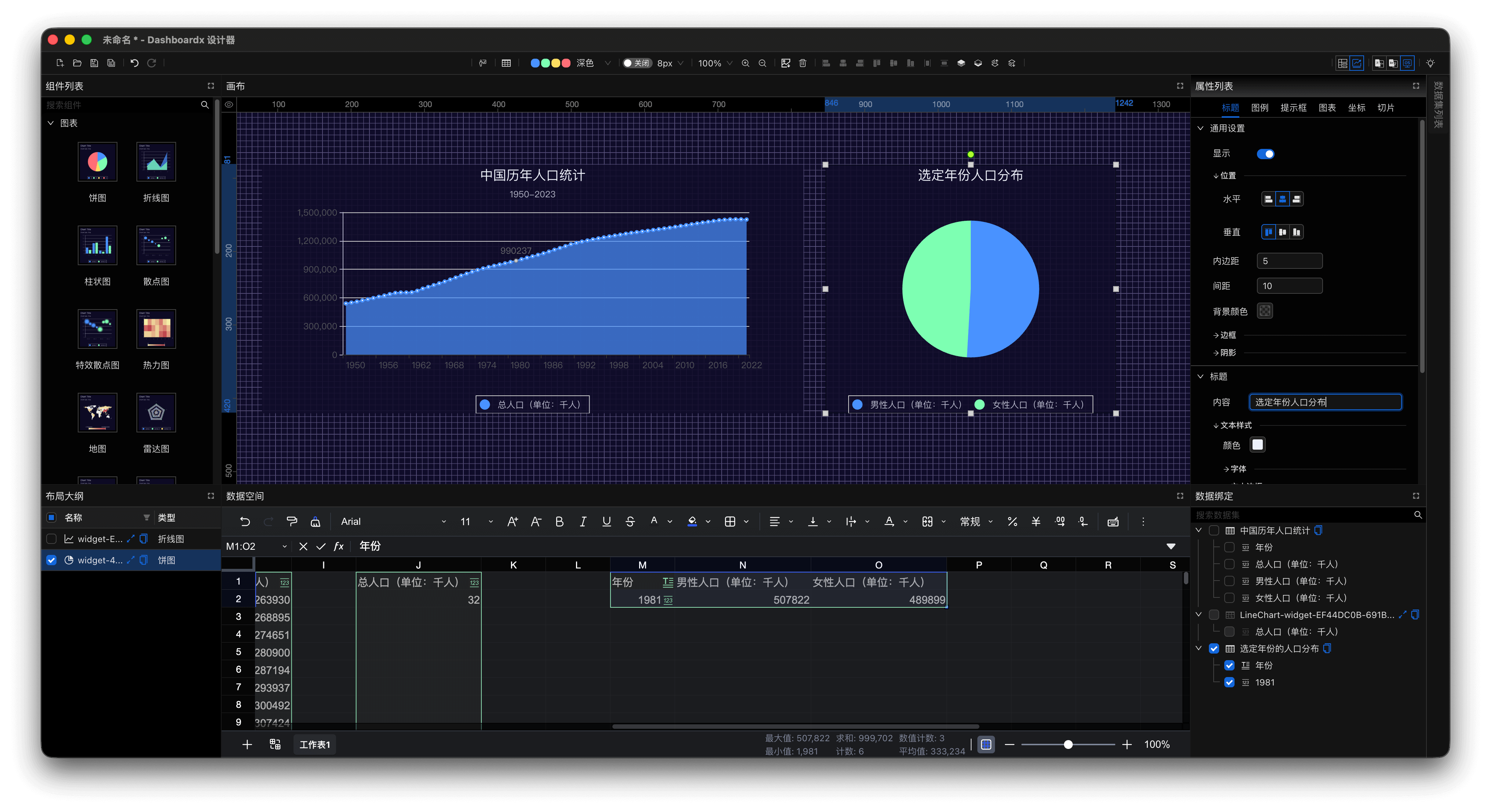Switch to the 图例 tab

tap(1259, 108)
